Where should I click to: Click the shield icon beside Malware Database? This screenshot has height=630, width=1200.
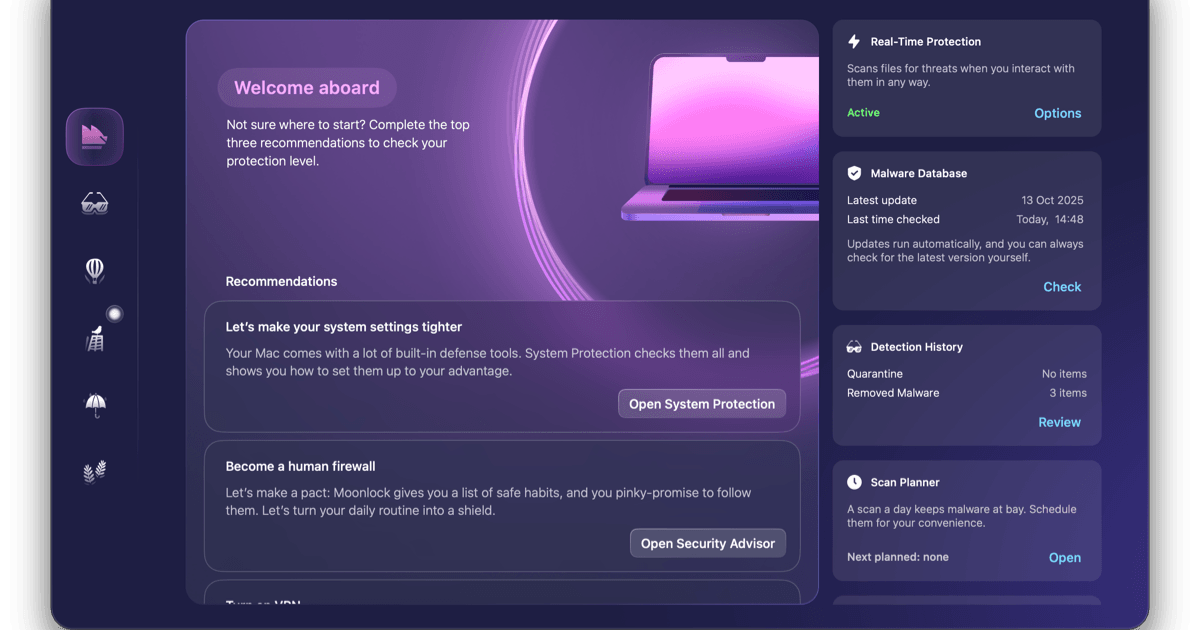tap(854, 173)
